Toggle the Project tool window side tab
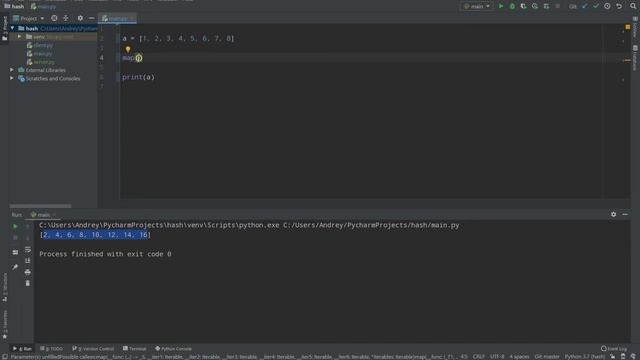The height and width of the screenshot is (360, 640). pyautogui.click(x=4, y=28)
